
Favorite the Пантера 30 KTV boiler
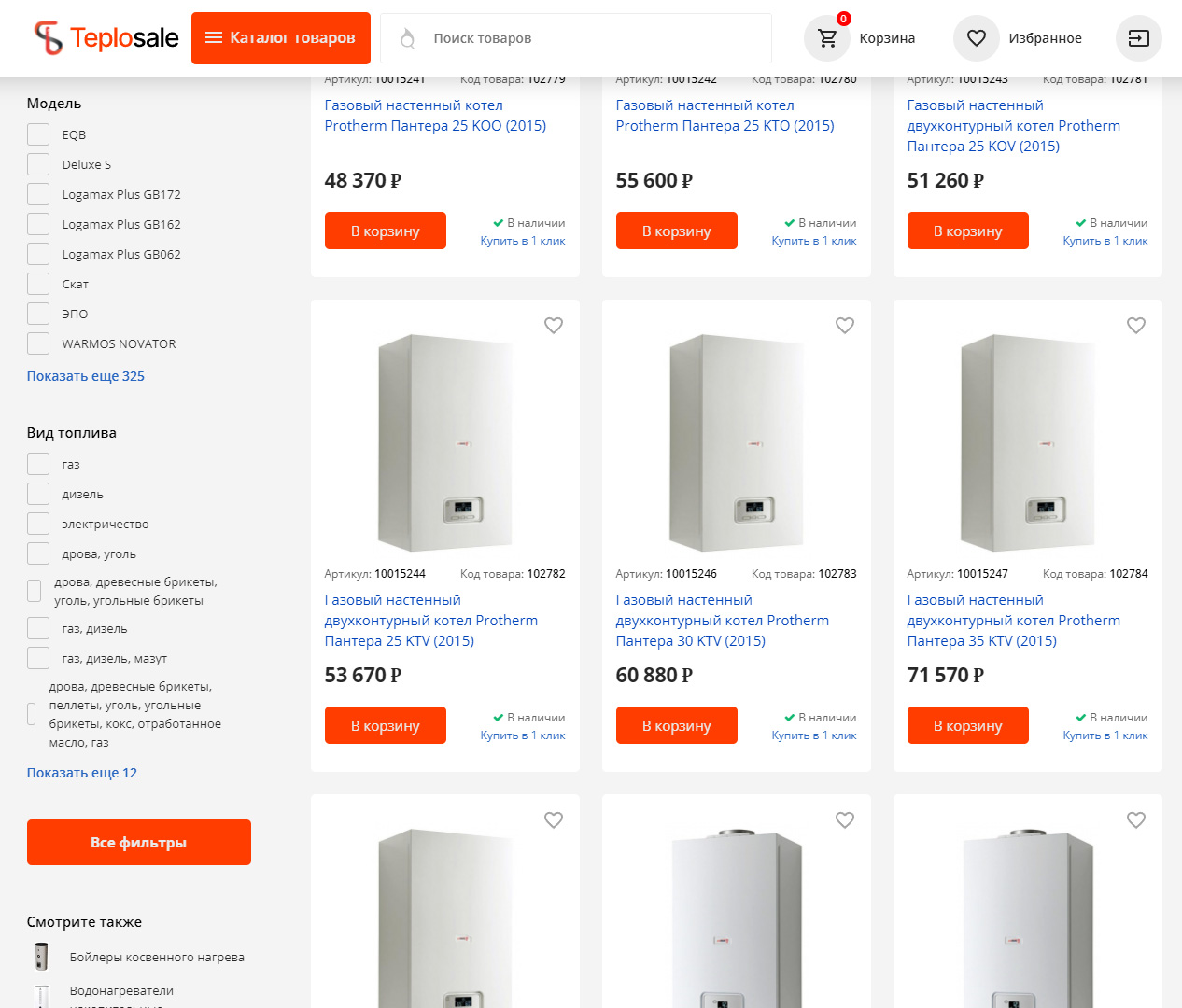[x=845, y=326]
